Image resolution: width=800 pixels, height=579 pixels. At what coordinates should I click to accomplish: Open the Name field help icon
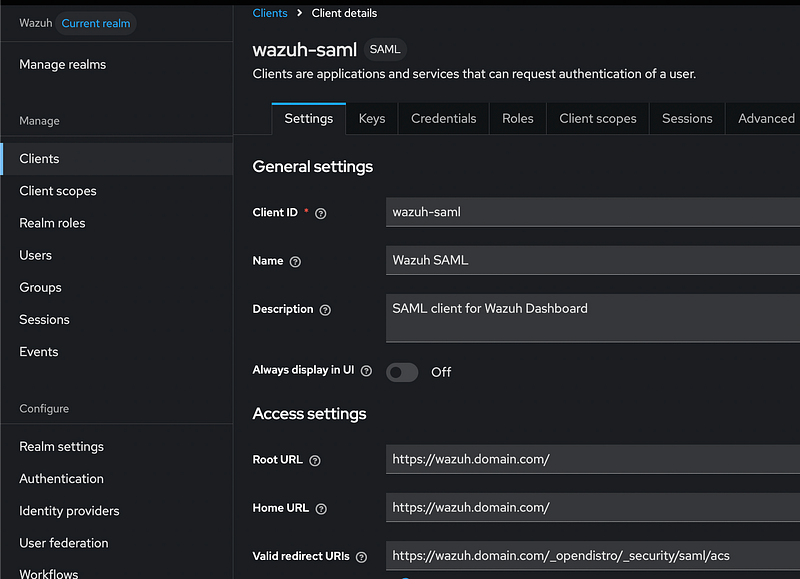(x=295, y=262)
